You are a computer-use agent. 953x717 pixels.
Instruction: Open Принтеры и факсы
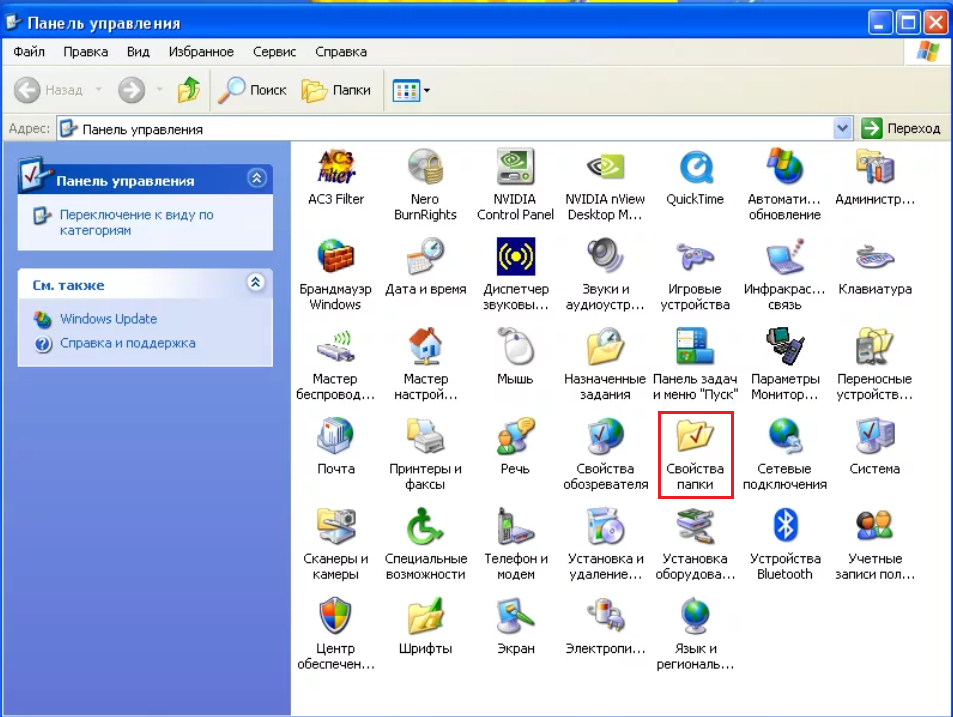pyautogui.click(x=425, y=455)
